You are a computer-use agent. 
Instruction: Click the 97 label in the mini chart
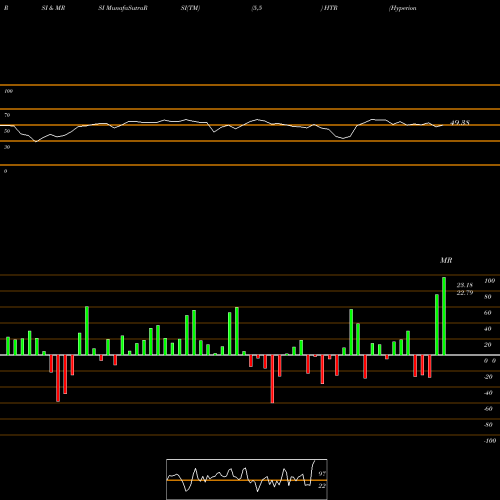(322, 473)
